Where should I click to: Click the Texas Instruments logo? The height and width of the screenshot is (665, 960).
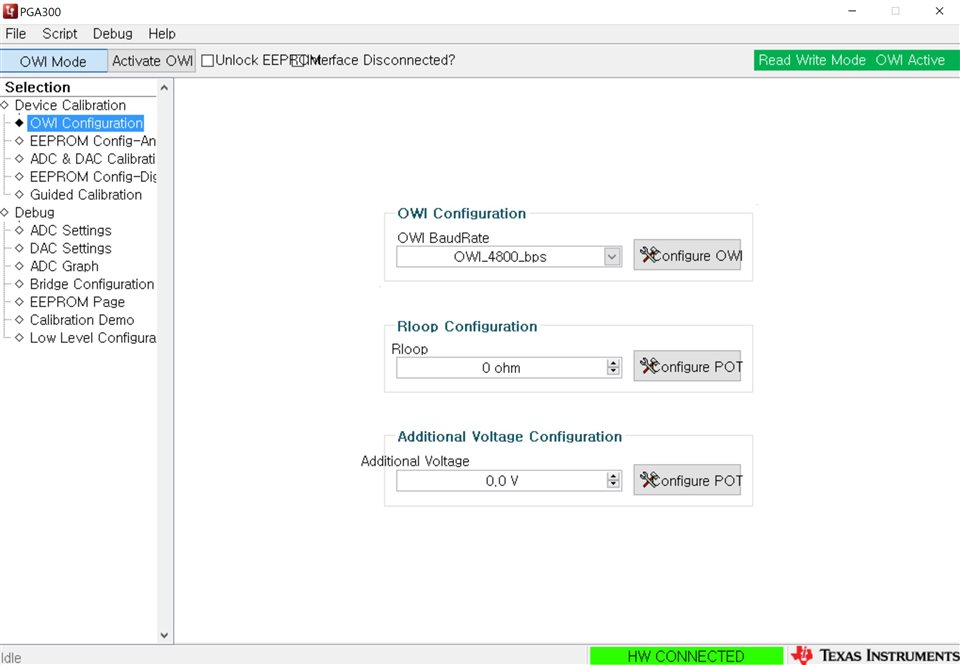point(875,655)
